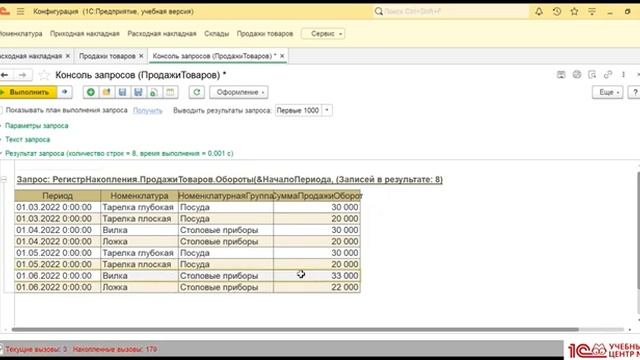Image resolution: width=640 pixels, height=360 pixels.
Task: Open the Продажи товаров section
Action: point(265,34)
